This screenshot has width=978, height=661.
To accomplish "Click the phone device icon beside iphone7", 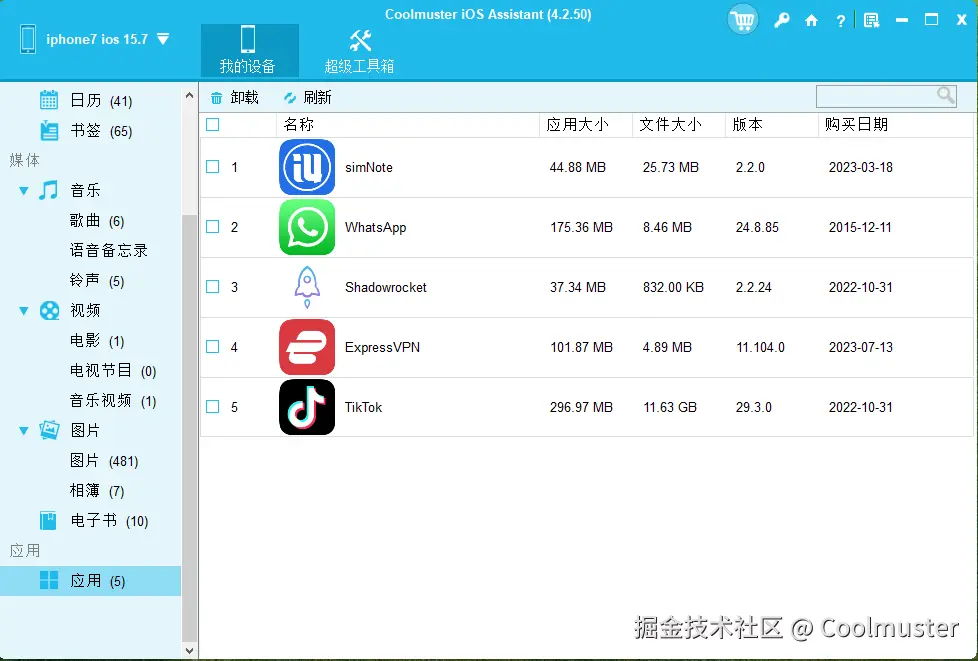I will point(28,39).
